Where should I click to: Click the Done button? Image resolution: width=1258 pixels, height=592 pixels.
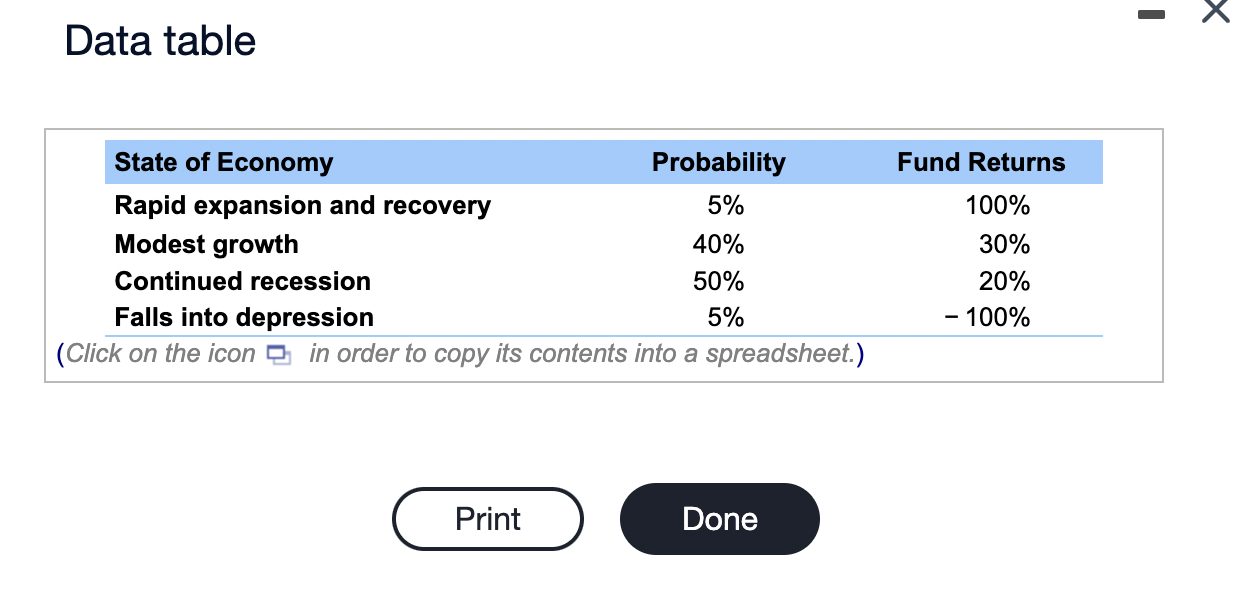pos(719,518)
